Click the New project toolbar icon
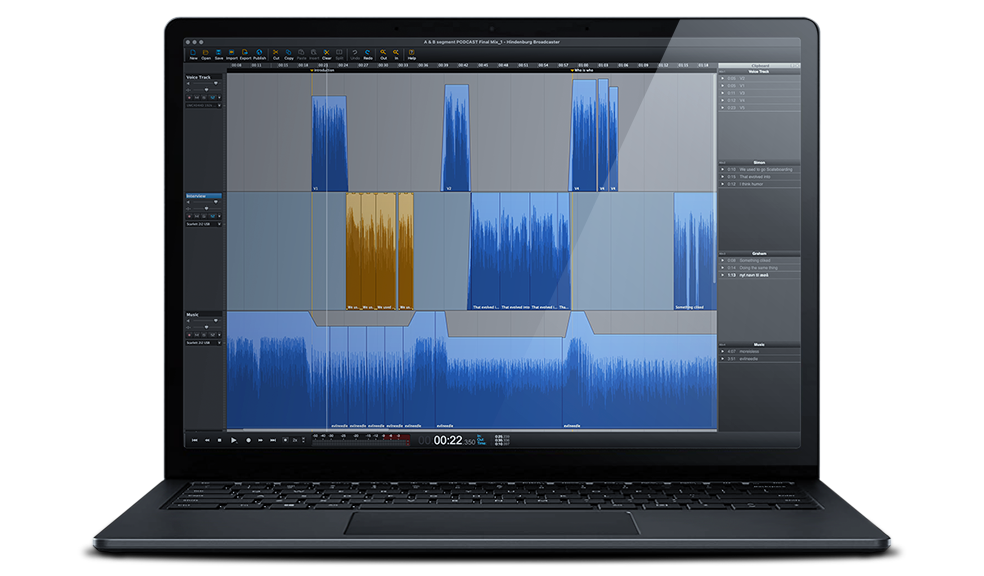The height and width of the screenshot is (576, 984). click(194, 53)
